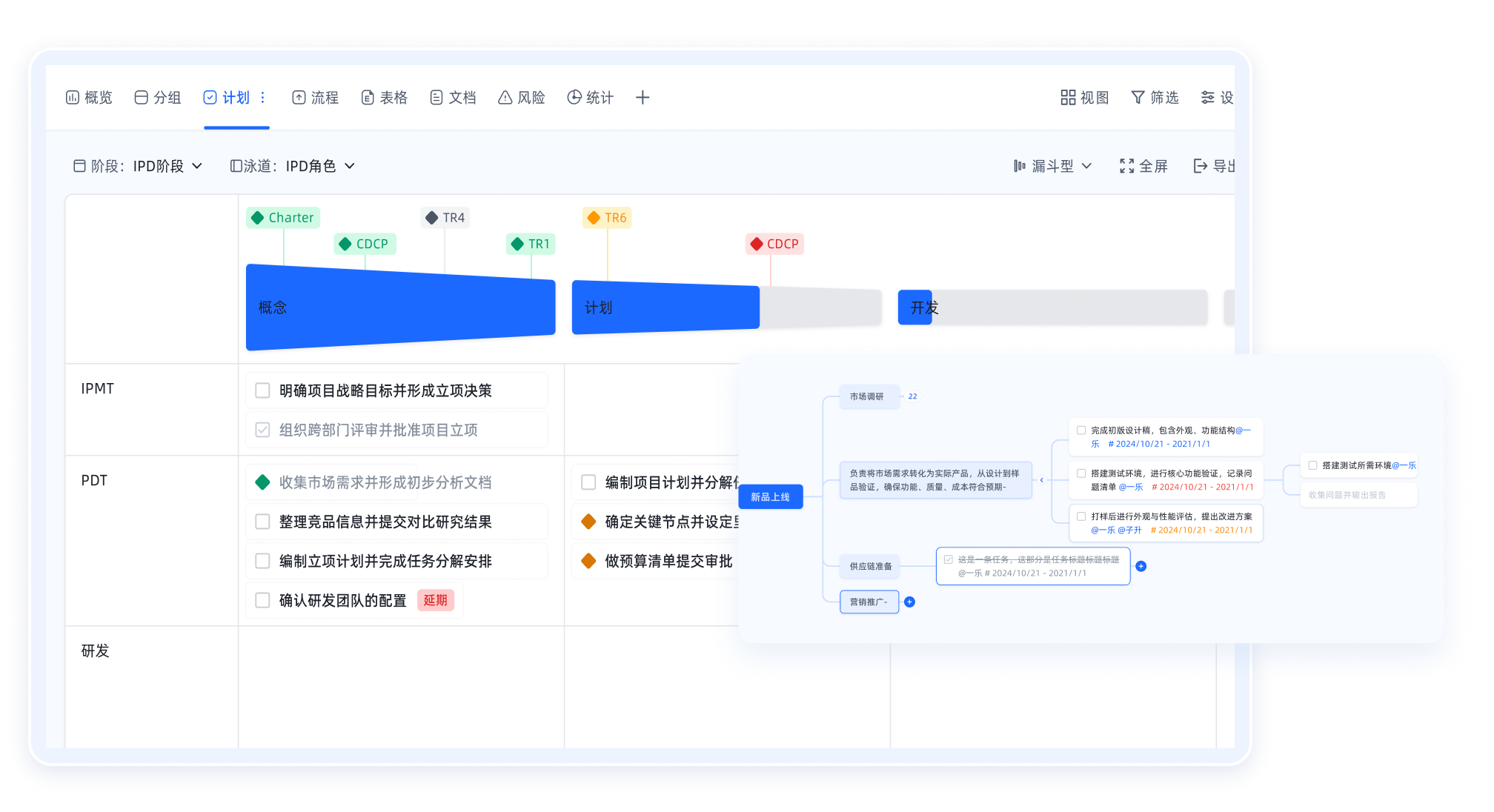Click the 导出 export icon
The image size is (1494, 812).
click(1201, 166)
